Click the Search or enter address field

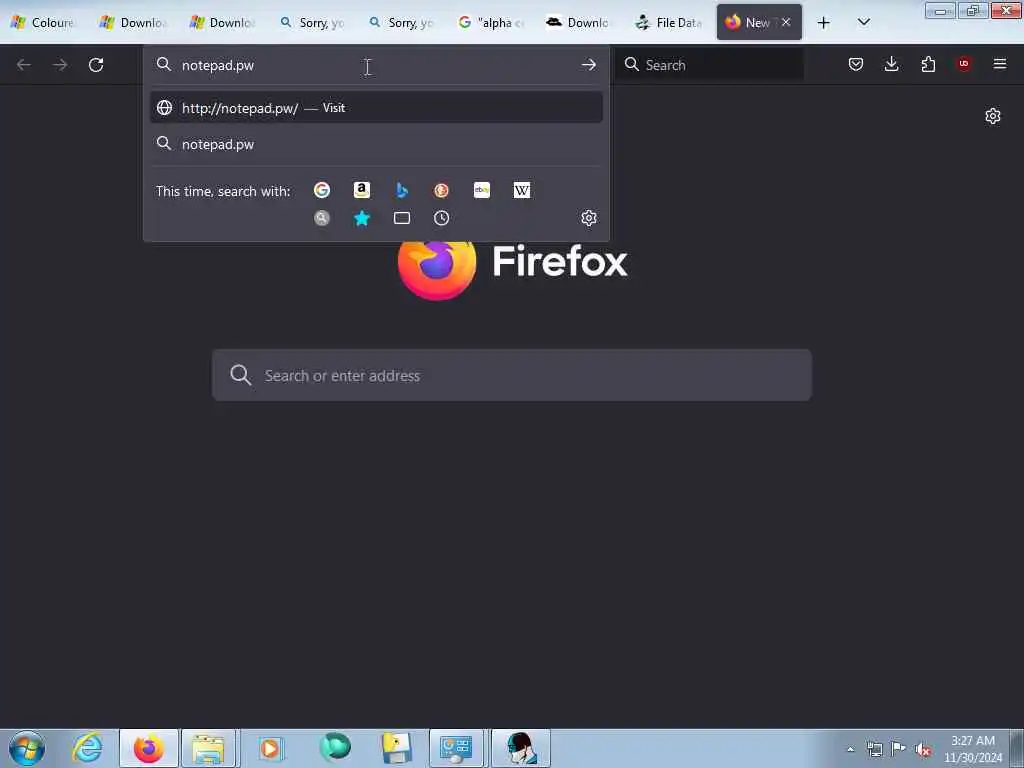pos(511,375)
